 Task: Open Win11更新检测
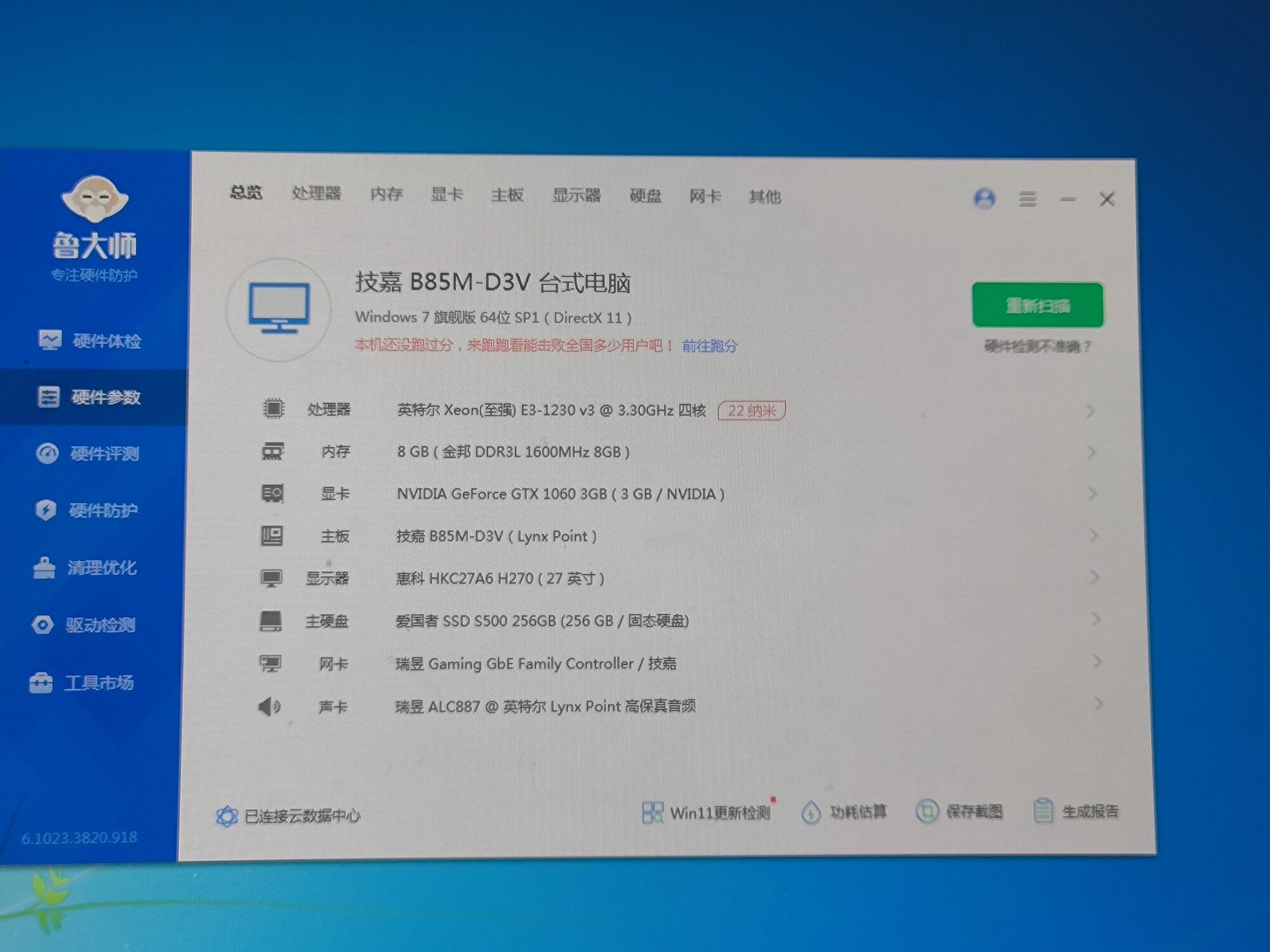[707, 812]
